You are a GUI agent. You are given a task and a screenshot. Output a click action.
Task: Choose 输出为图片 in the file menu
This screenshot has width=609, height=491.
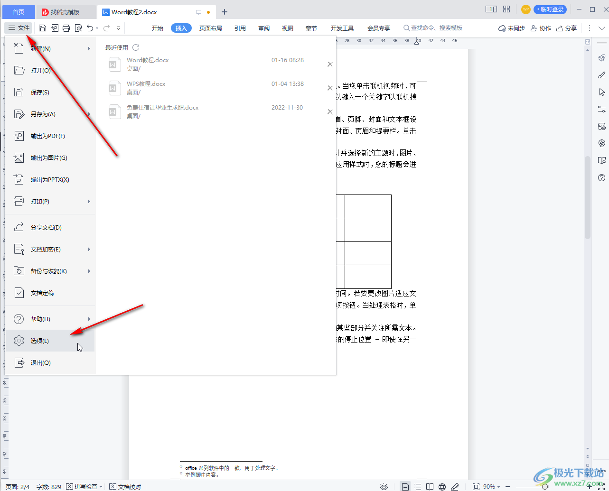click(x=51, y=158)
